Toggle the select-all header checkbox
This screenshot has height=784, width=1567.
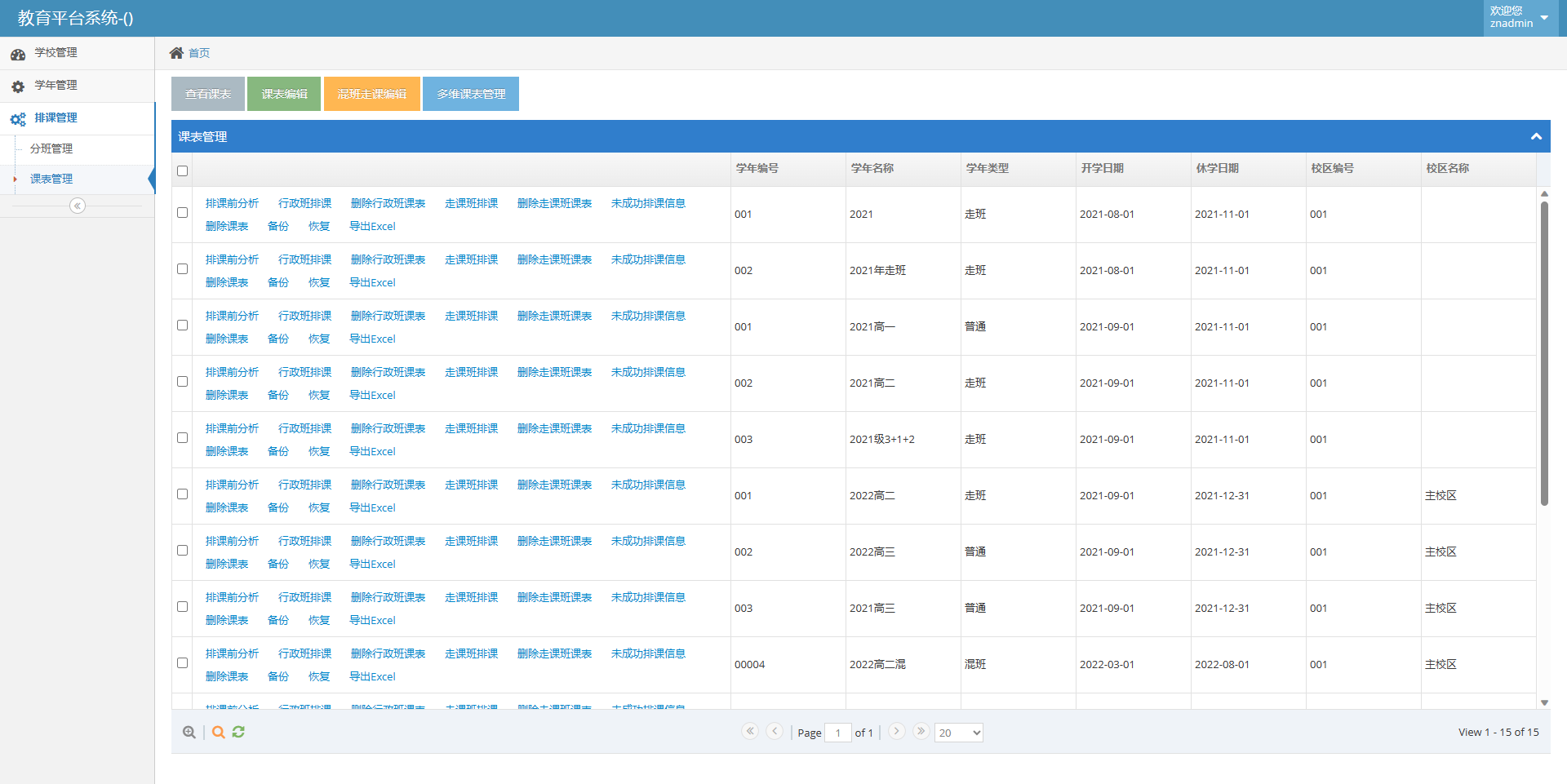tap(183, 171)
